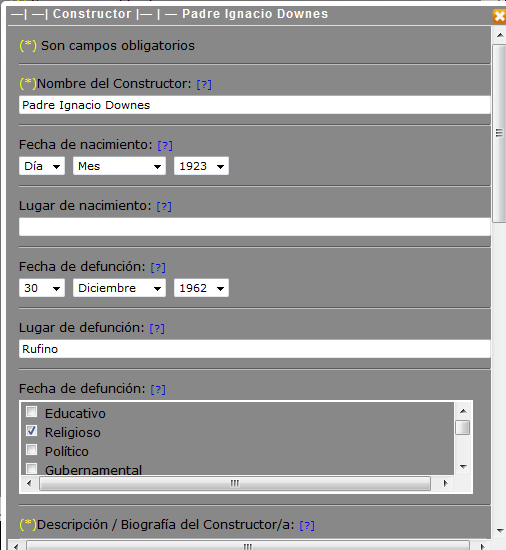Change death month Diciembre dropdown
This screenshot has height=550, width=506.
point(119,288)
